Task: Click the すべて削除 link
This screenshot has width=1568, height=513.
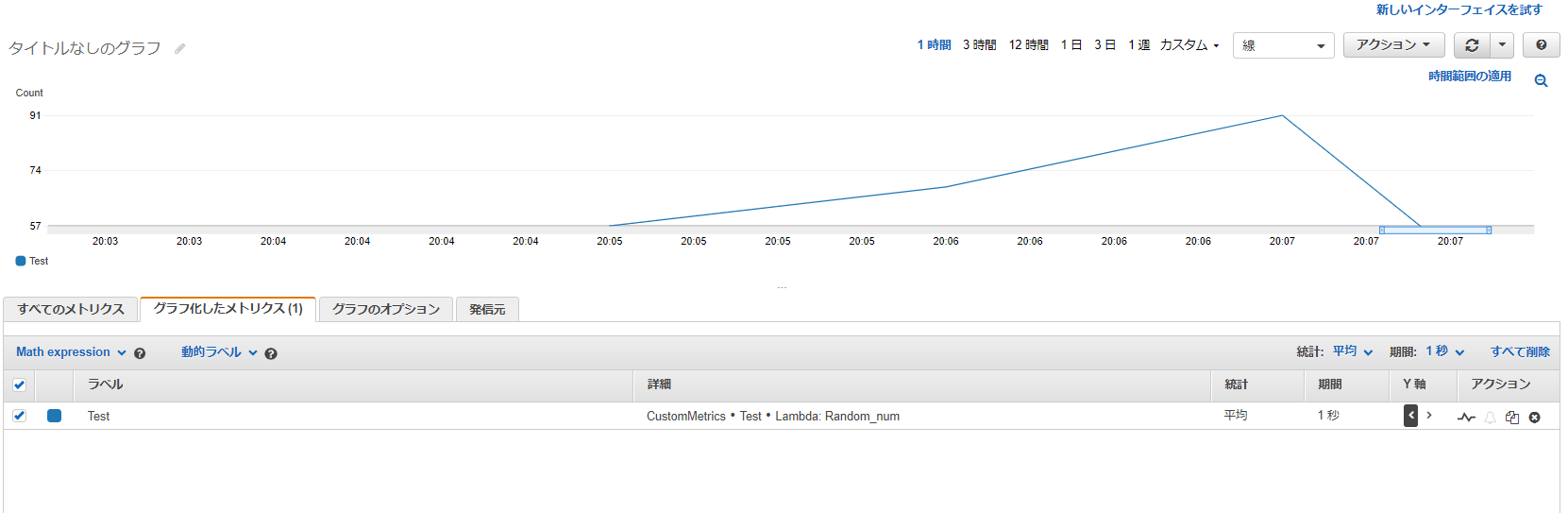Action: click(1520, 351)
